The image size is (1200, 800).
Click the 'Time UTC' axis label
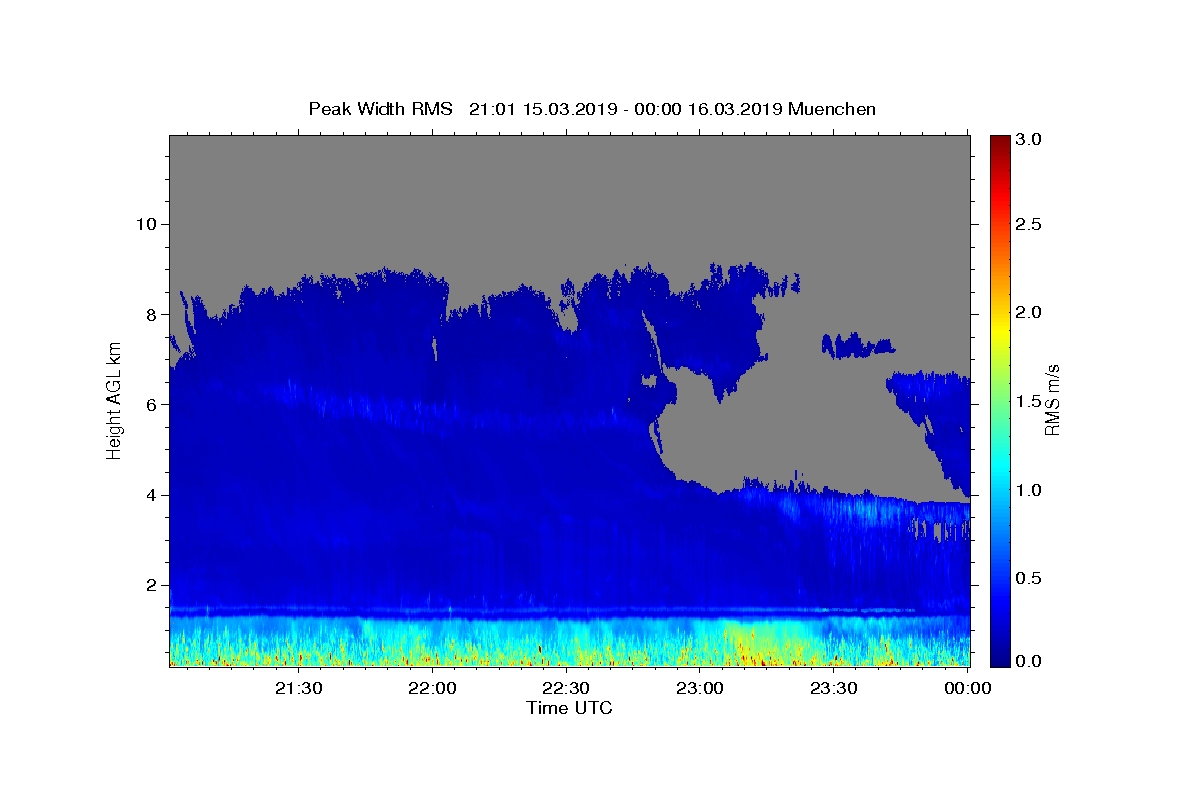(569, 708)
